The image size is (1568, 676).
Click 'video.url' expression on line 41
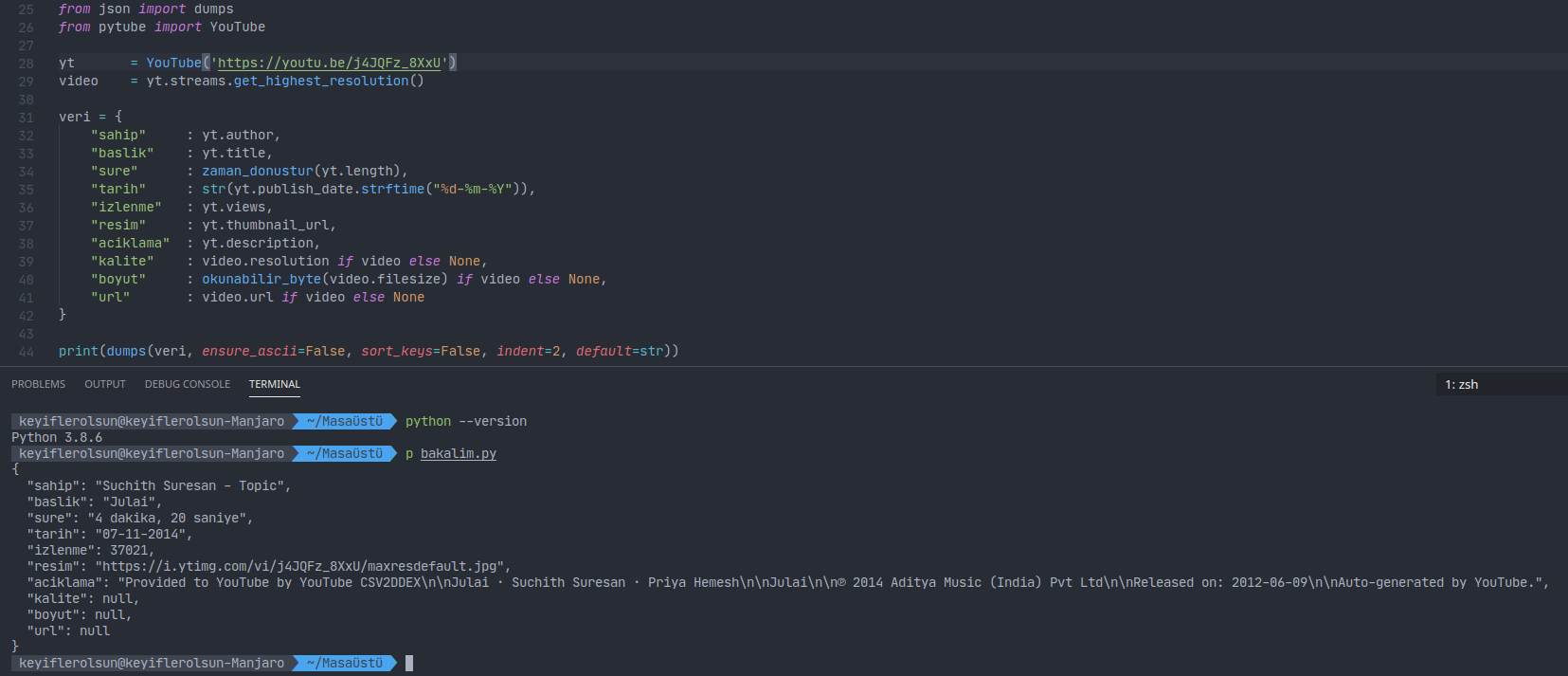pos(238,297)
